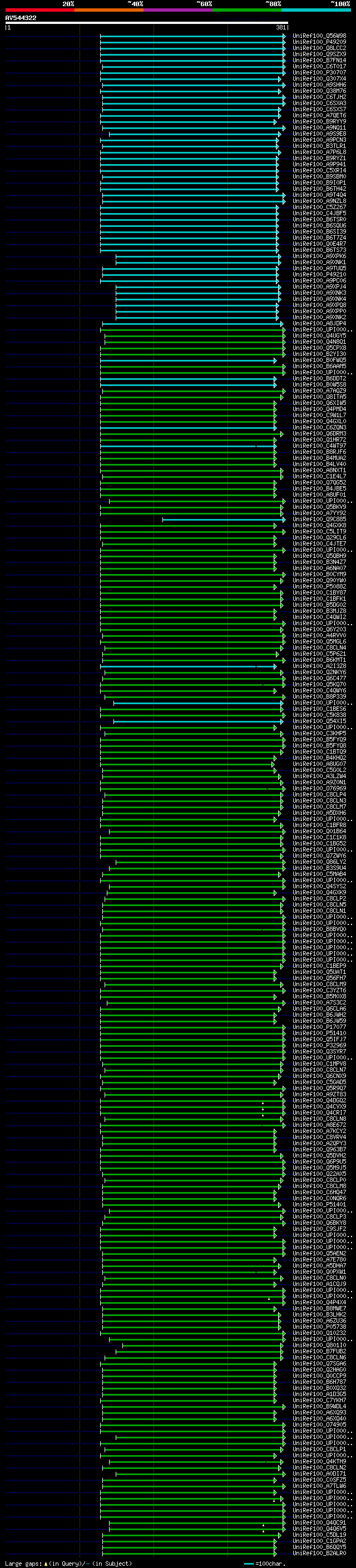
Task: Select label UniRef100_B6QQY5
Action: coord(319,1547)
